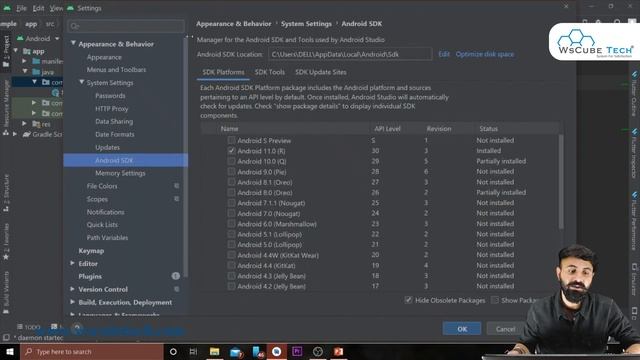This screenshot has width=640, height=360.
Task: Check the Android 7.1.1 (Nougat) checkbox
Action: click(x=231, y=203)
